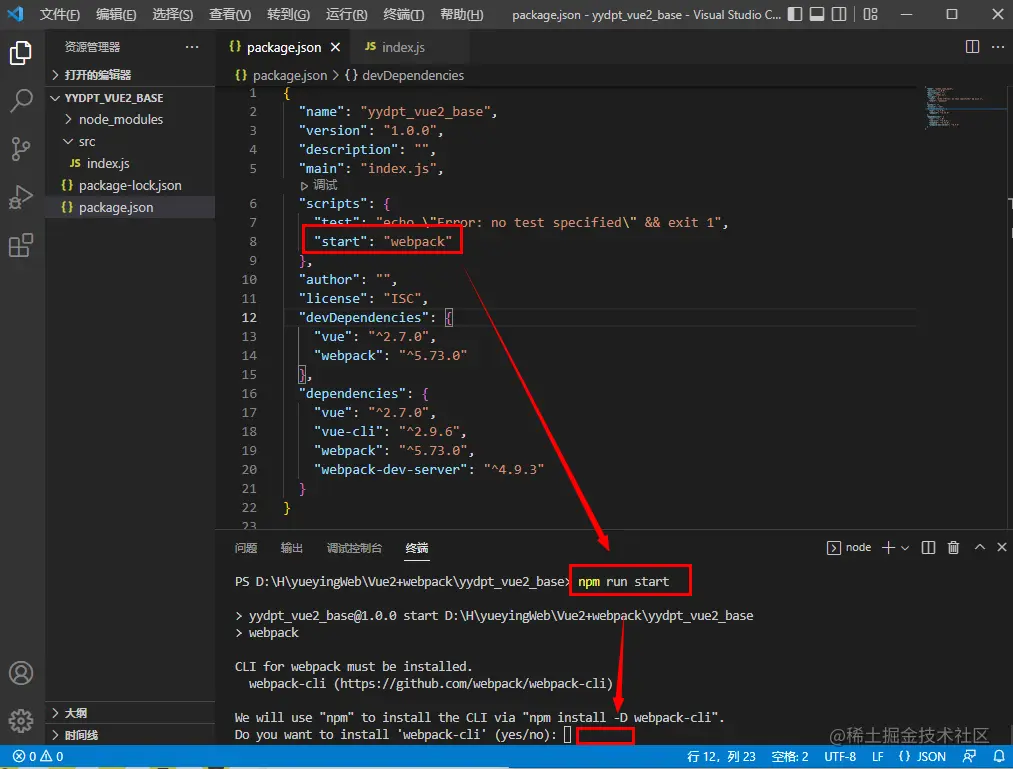Open the Run and Debug view
Viewport: 1013px width, 769px height.
[21, 197]
